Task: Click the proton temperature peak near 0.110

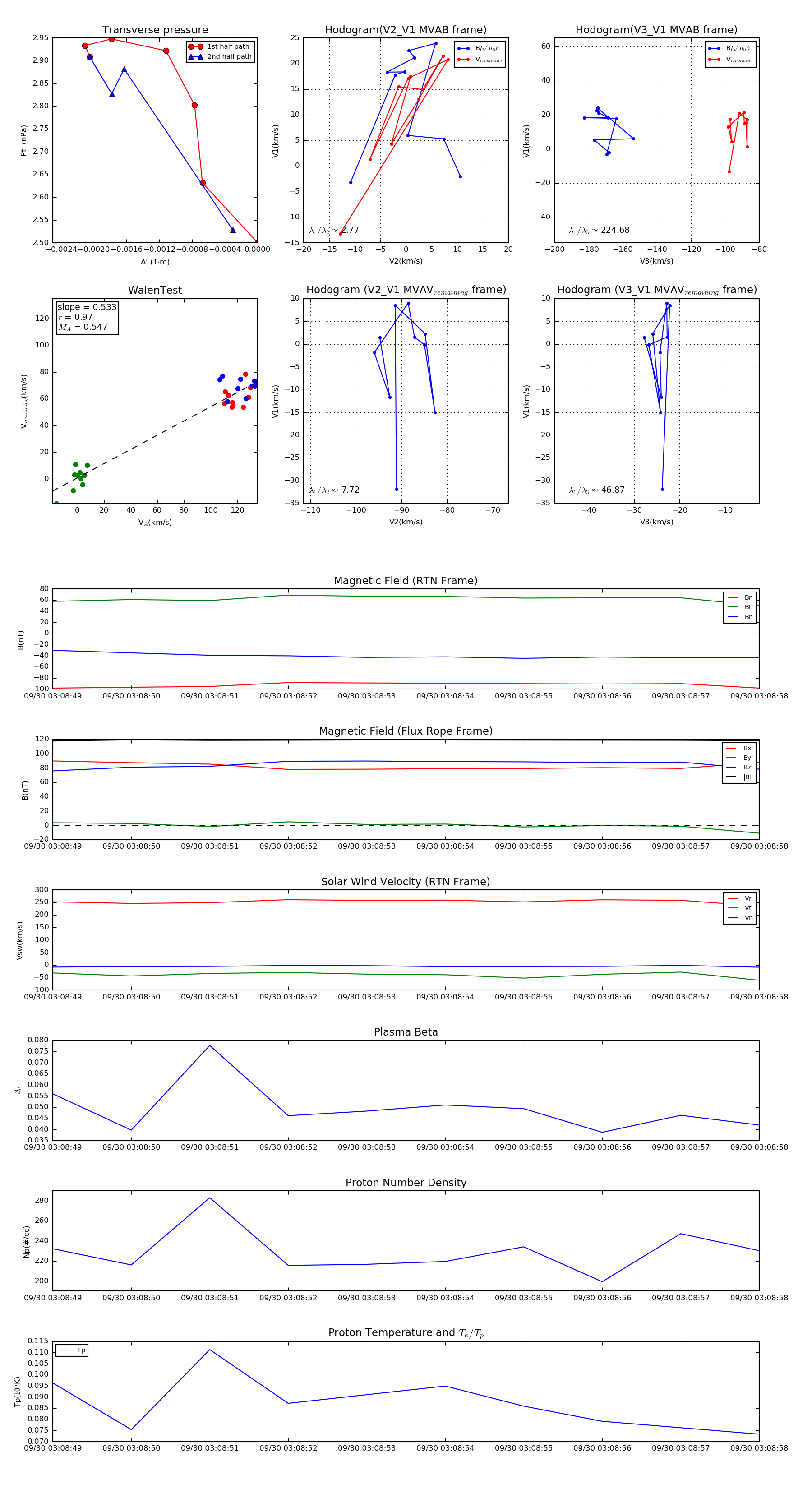Action: pyautogui.click(x=210, y=1349)
